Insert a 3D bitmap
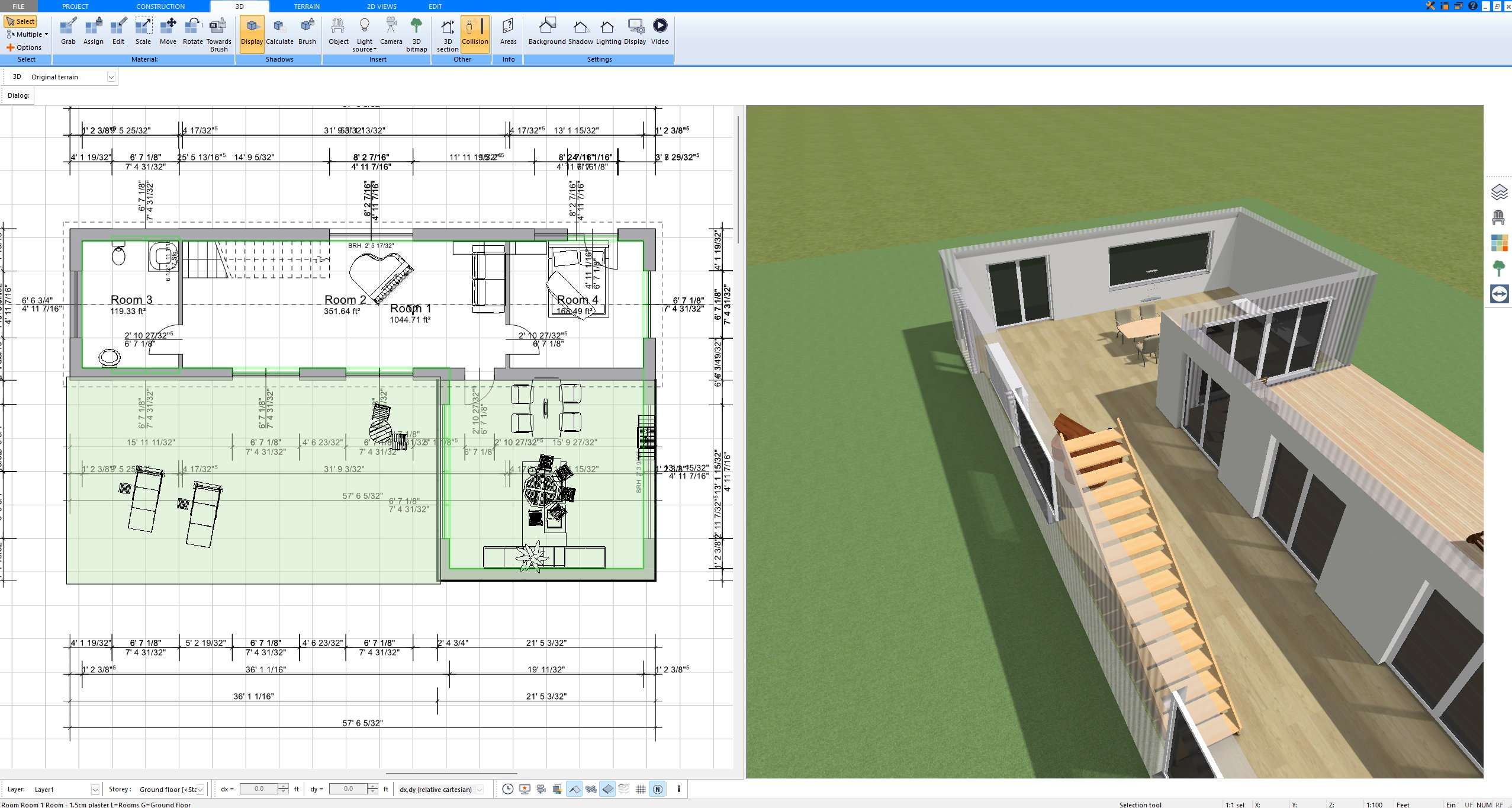Screen dimensions: 1512x808 [x=417, y=35]
